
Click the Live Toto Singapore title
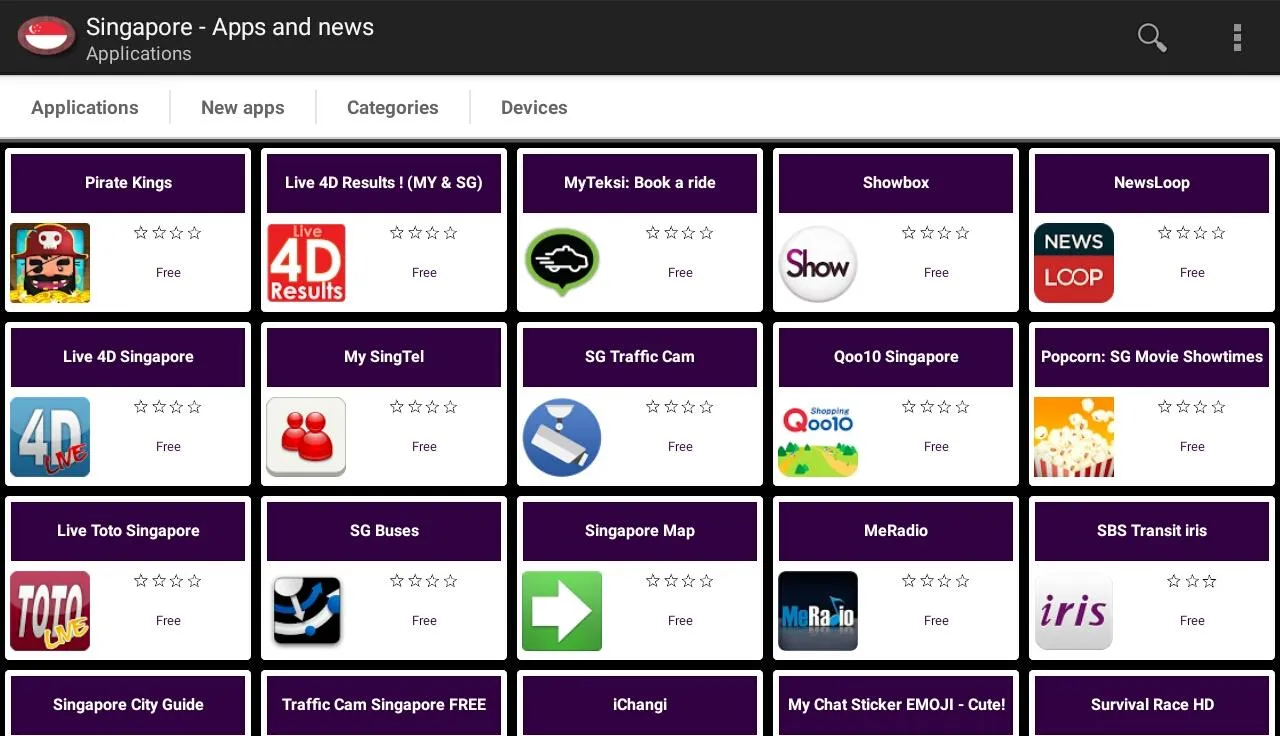click(128, 531)
